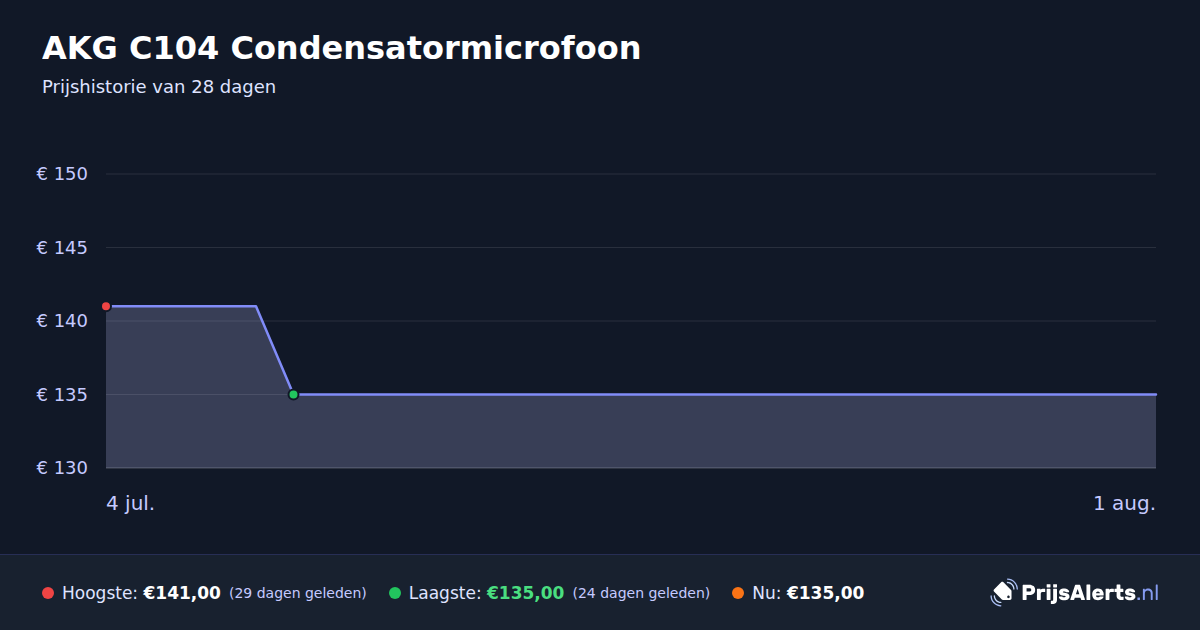Click the Hoogste €141,00 price value
This screenshot has width=1200, height=630.
click(x=182, y=593)
